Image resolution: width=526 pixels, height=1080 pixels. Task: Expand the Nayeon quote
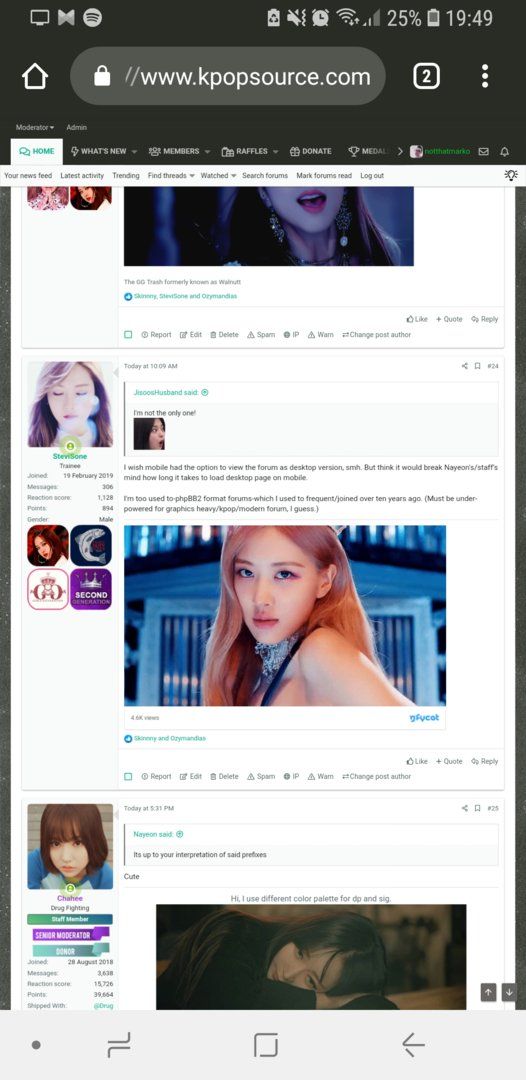180,834
